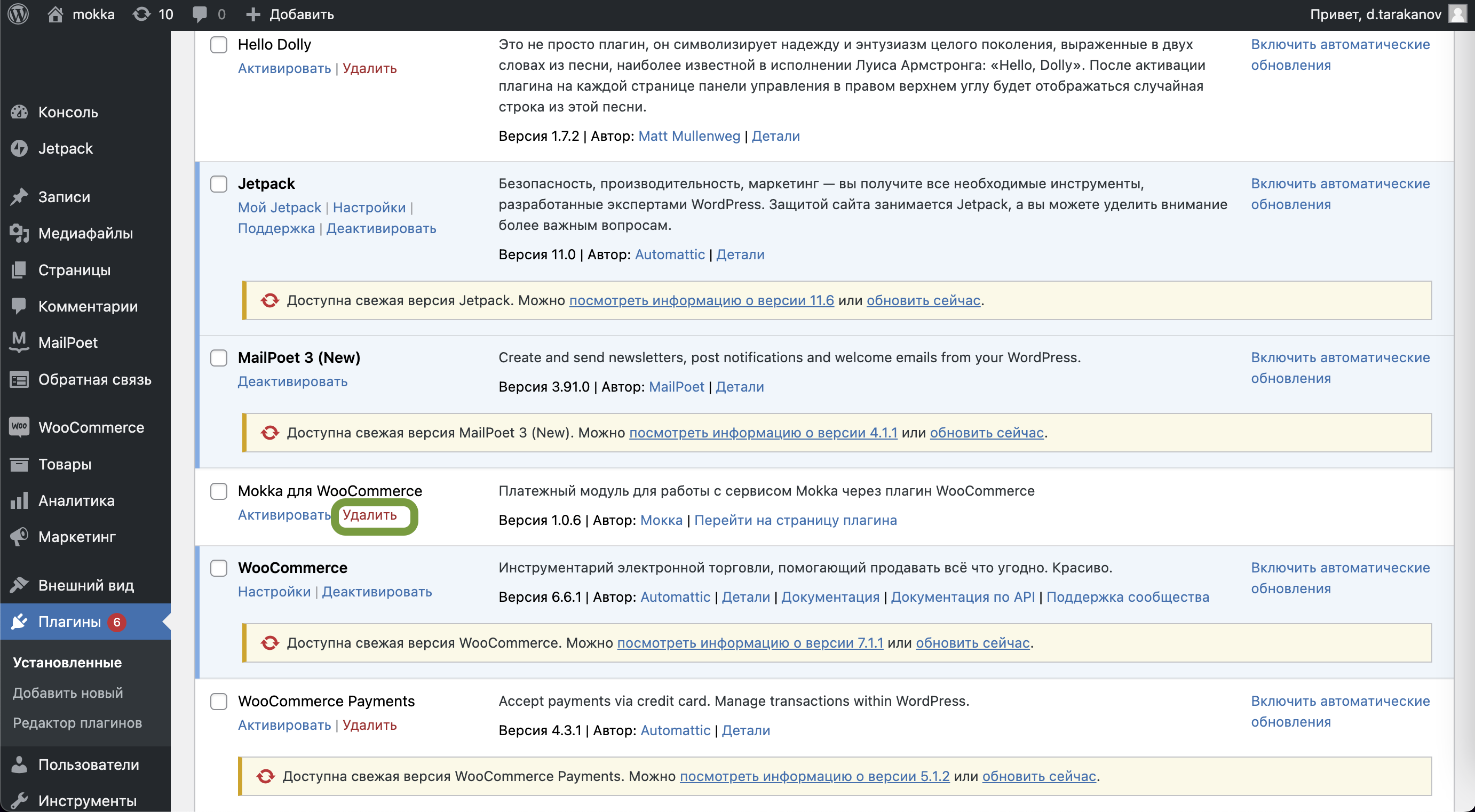Open the comments bubble icon in admin bar
The width and height of the screenshot is (1475, 812).
click(200, 14)
